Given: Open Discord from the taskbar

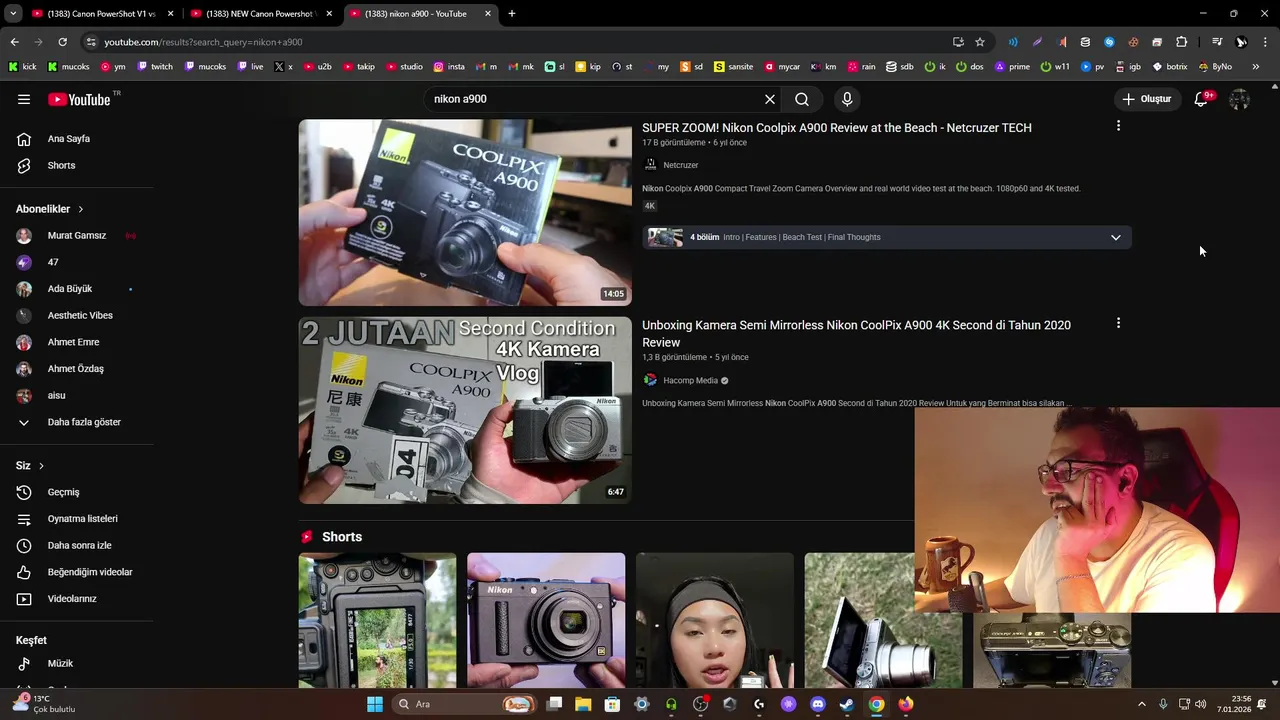Looking at the screenshot, I should (x=818, y=704).
